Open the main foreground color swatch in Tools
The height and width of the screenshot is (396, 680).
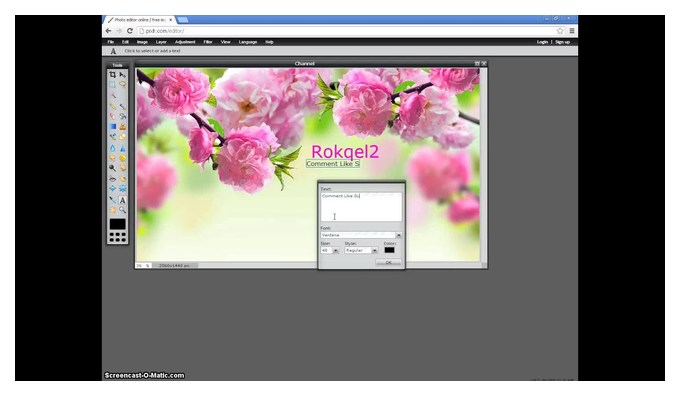(118, 224)
